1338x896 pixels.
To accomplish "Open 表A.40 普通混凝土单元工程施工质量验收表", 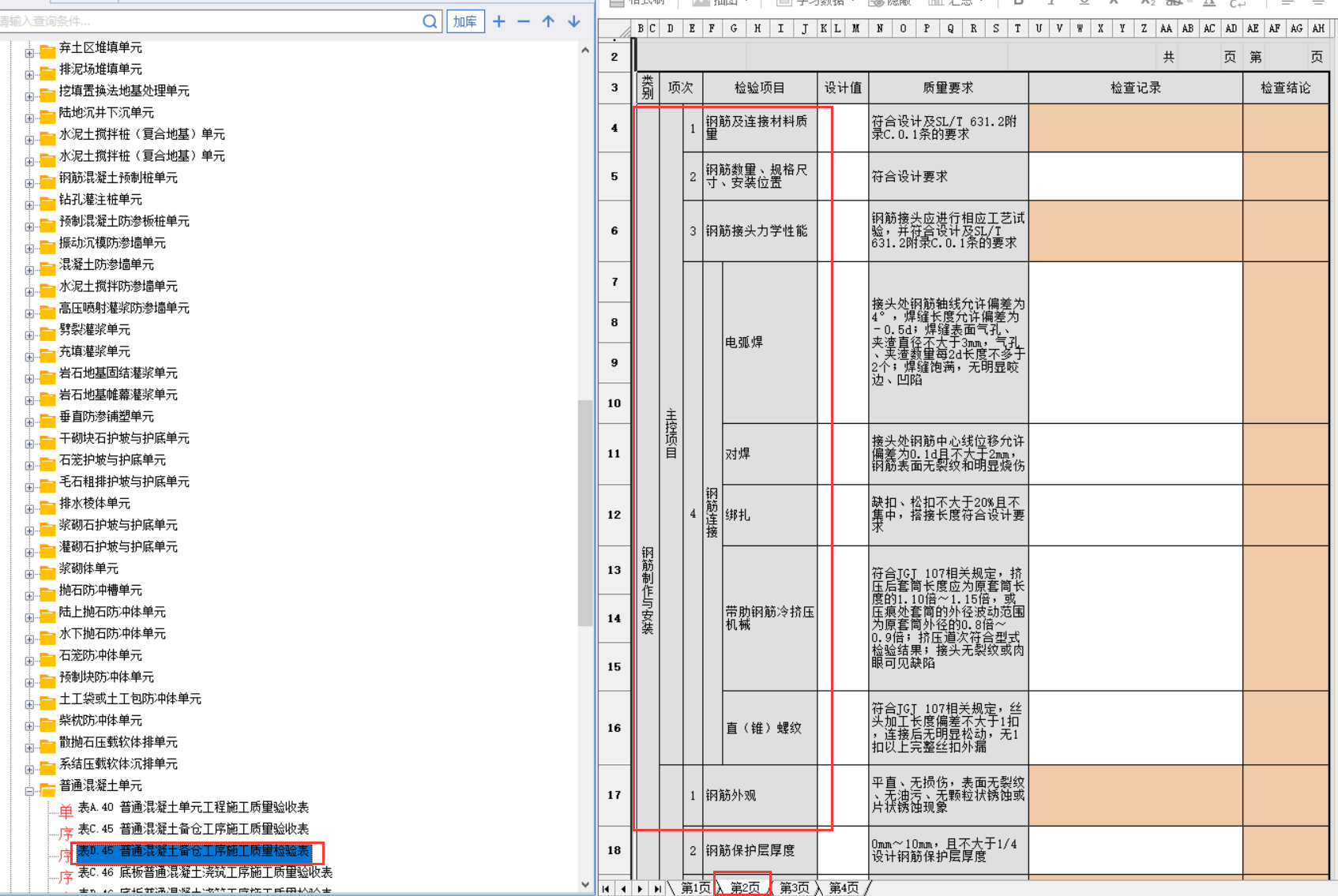I will 193,808.
